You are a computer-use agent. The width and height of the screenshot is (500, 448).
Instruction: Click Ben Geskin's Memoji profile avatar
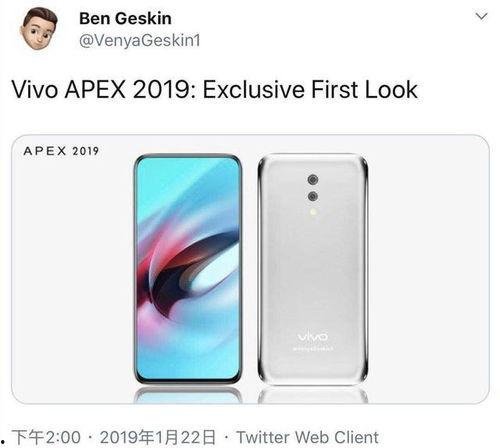(x=39, y=29)
